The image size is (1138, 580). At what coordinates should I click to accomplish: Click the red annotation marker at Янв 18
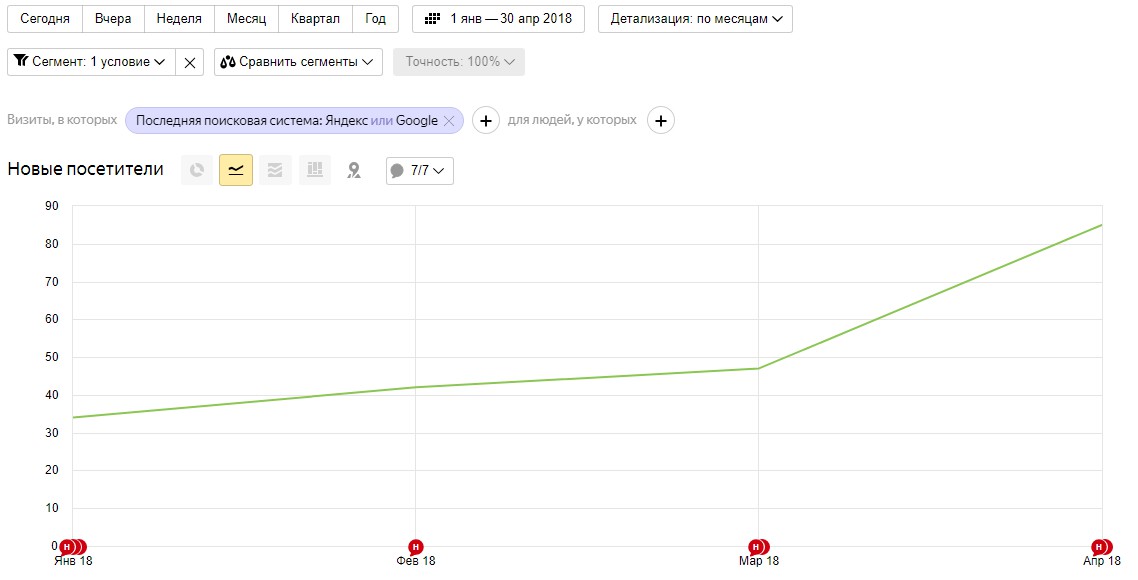[x=67, y=547]
